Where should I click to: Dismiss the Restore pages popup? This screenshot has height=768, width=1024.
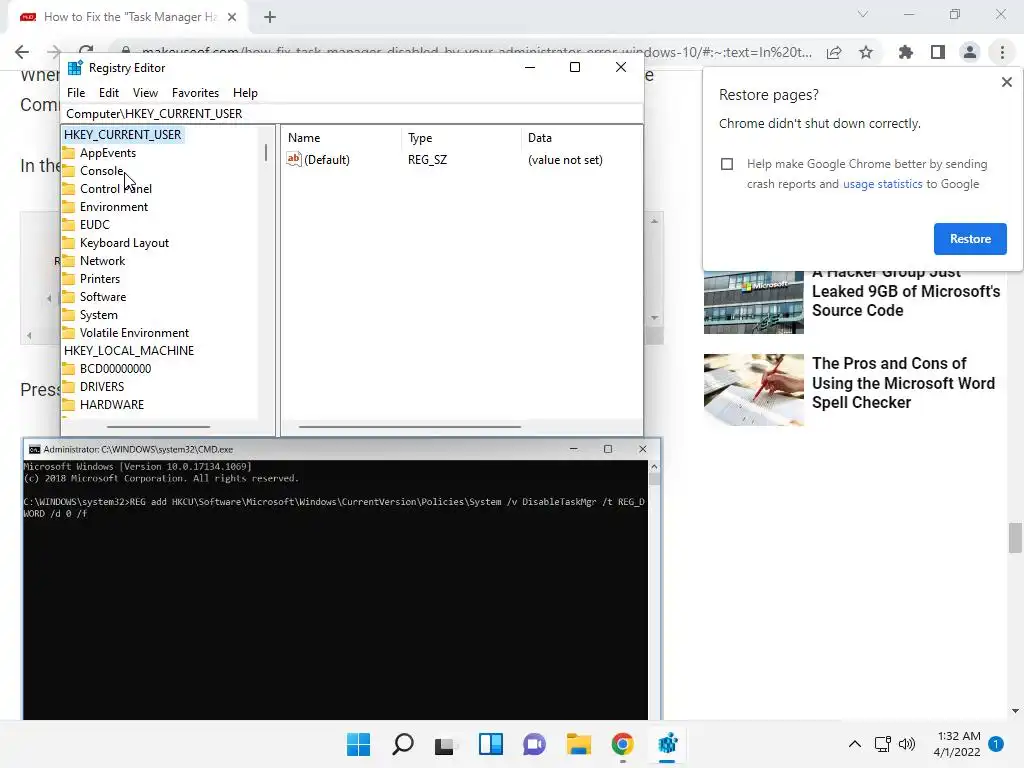(1006, 82)
